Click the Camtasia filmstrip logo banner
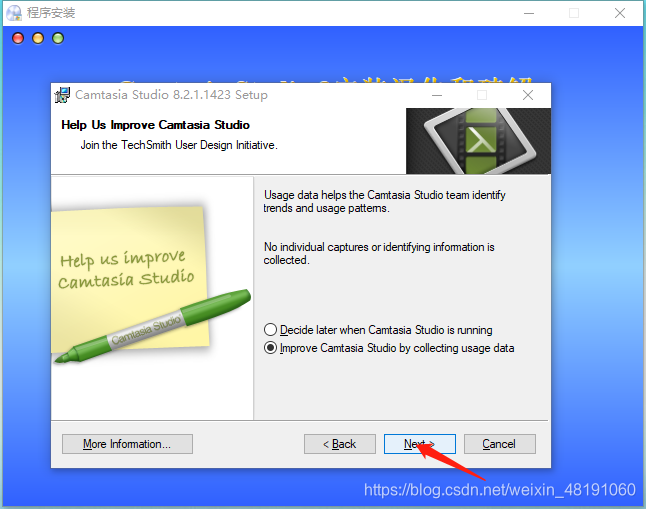The width and height of the screenshot is (646, 509). (x=478, y=141)
